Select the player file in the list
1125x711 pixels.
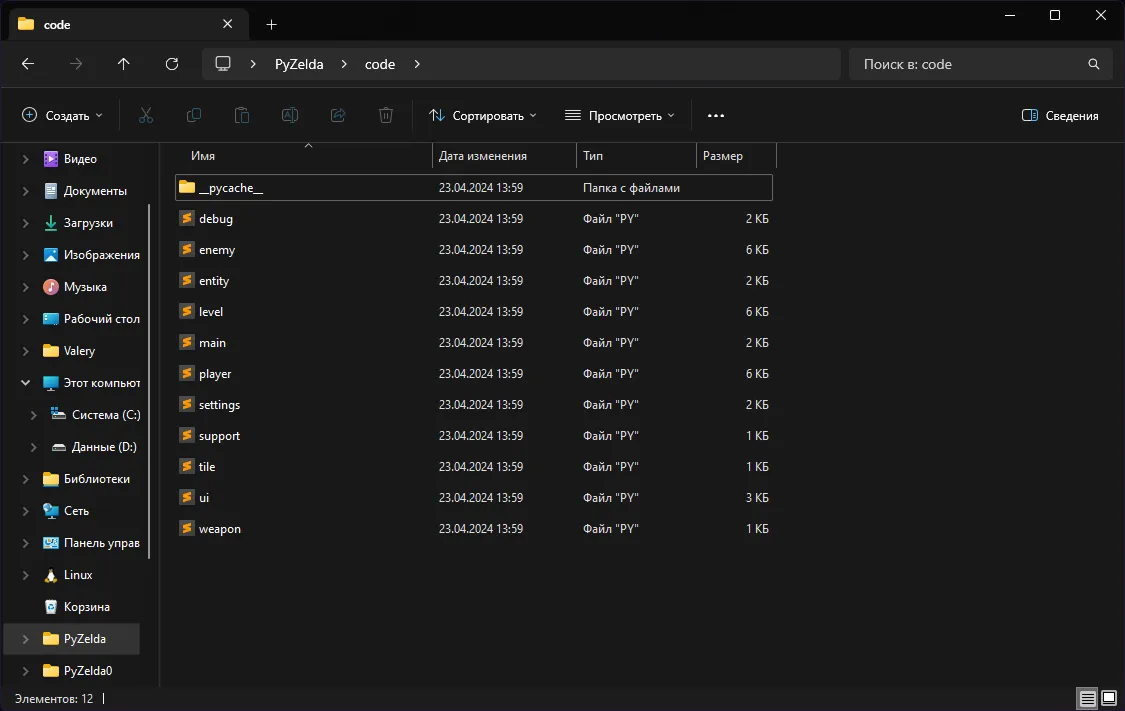(215, 374)
